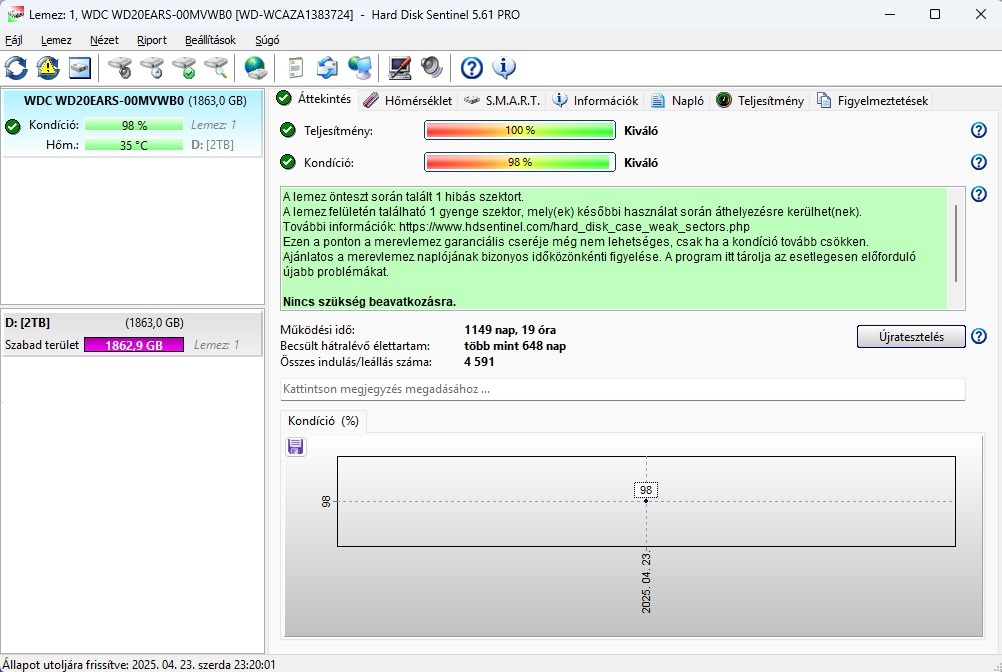Click the note field 'Kattintson megjegyzés megadásához'

point(622,389)
